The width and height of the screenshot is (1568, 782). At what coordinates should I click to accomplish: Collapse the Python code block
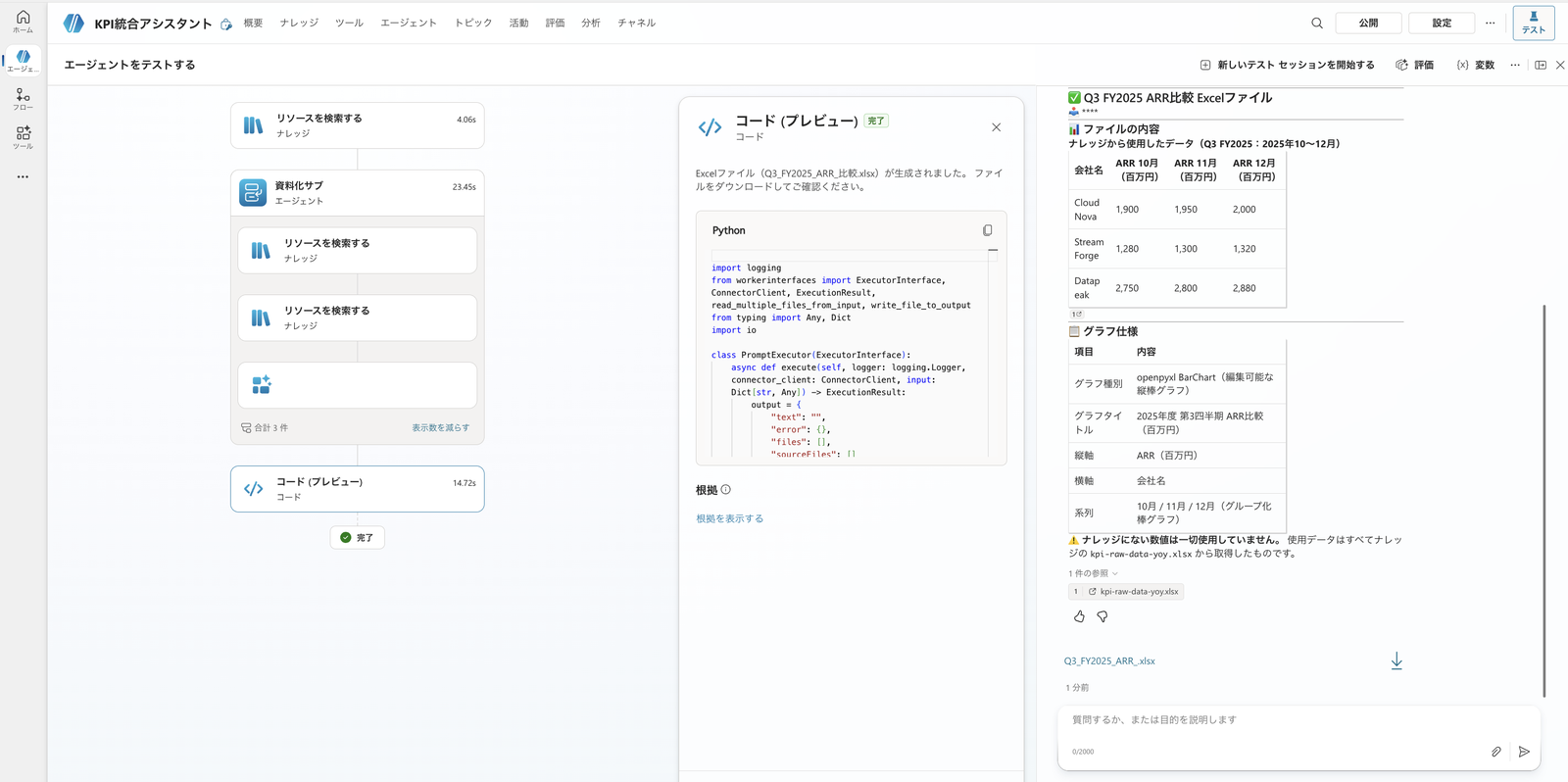point(993,251)
